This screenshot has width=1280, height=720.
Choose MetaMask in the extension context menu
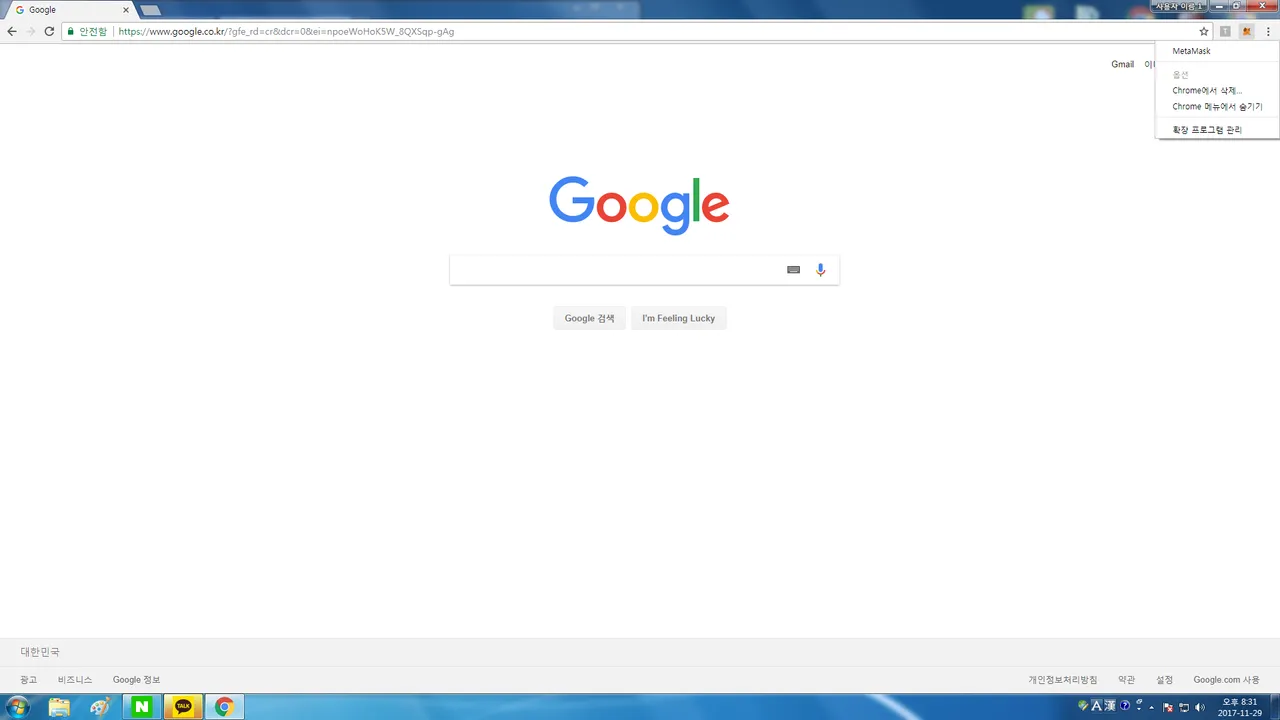(x=1217, y=51)
